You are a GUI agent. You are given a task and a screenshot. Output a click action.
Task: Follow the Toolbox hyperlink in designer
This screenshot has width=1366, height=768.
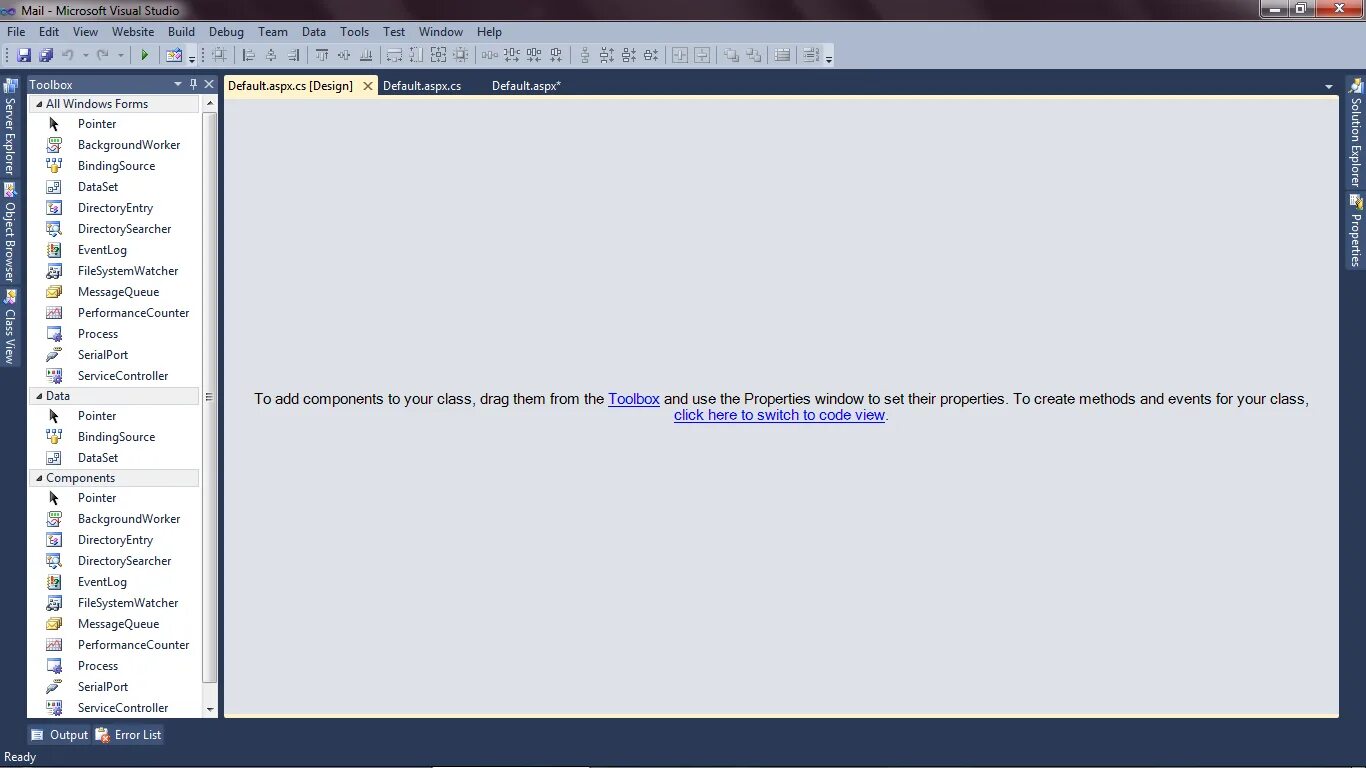tap(634, 399)
